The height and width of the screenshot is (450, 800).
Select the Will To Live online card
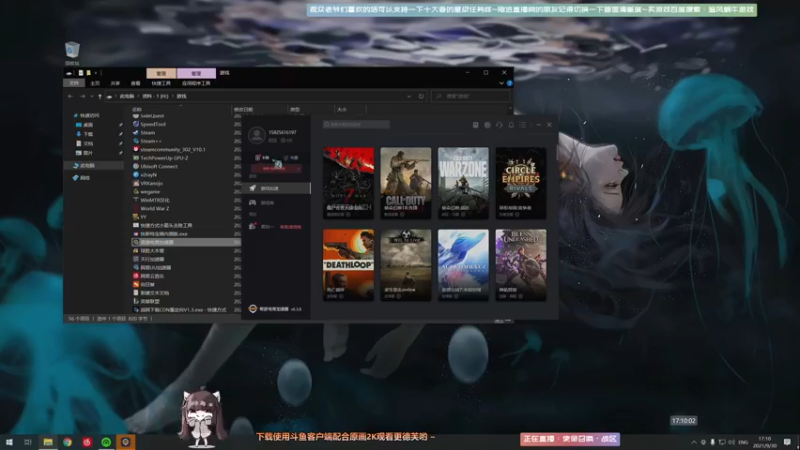pos(406,265)
